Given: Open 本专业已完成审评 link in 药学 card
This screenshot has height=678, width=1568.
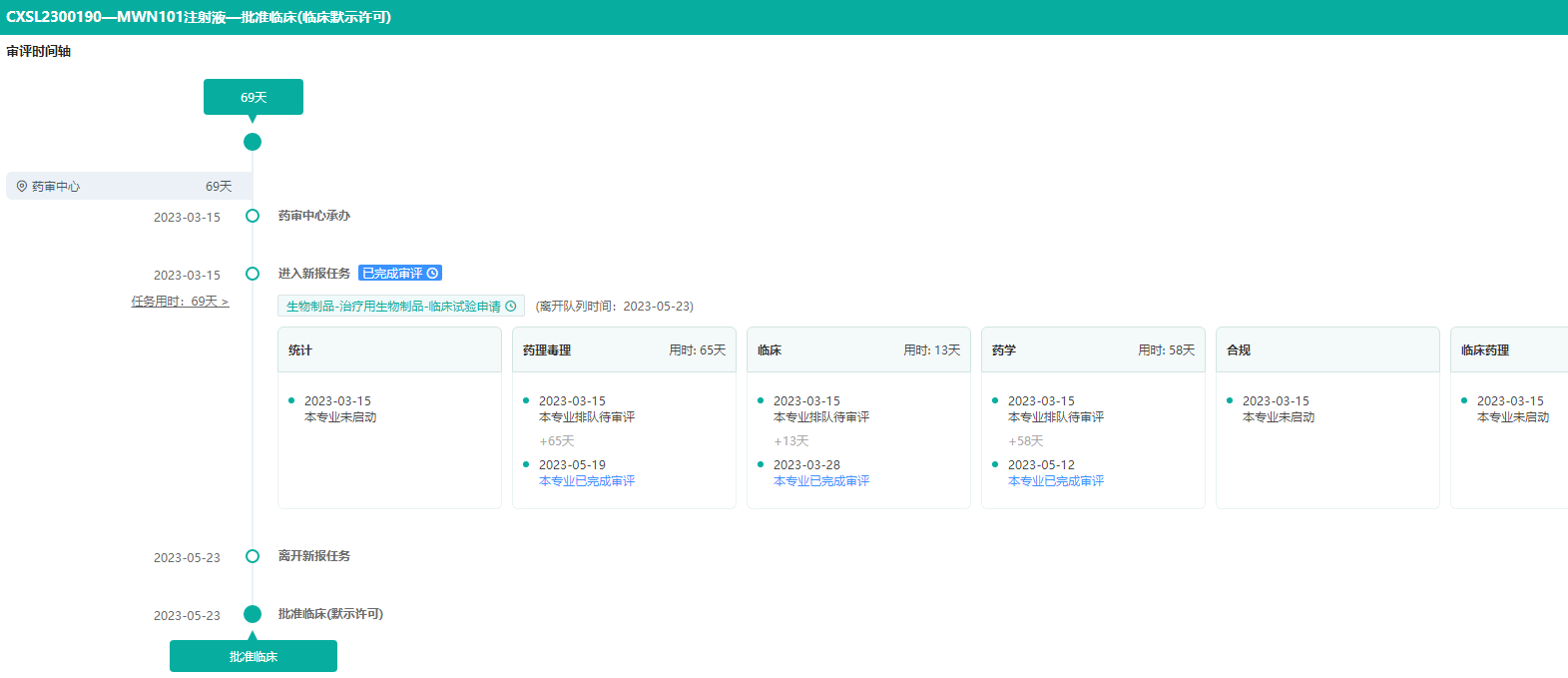Looking at the screenshot, I should (x=1056, y=481).
